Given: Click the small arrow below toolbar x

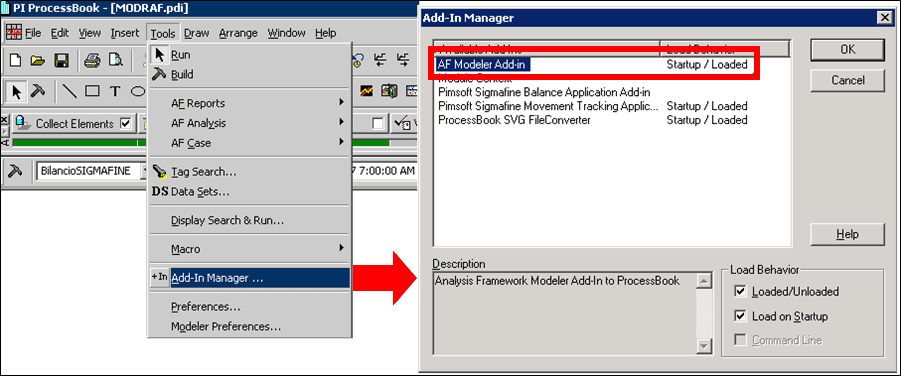Looking at the screenshot, I should (5, 132).
